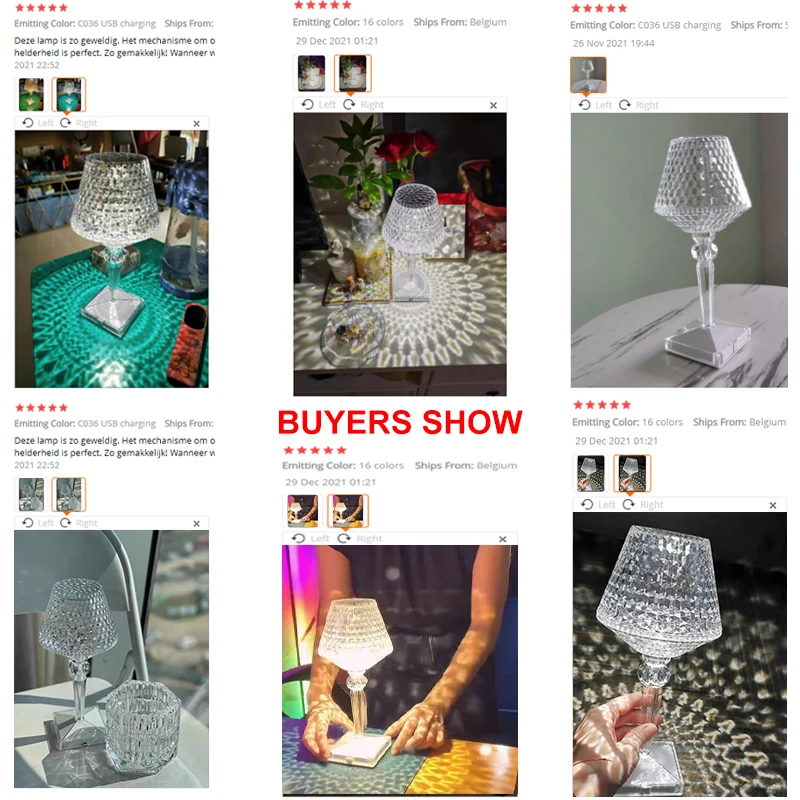
Task: Rotate left the lamp with glass jar photo
Action: coord(38,523)
